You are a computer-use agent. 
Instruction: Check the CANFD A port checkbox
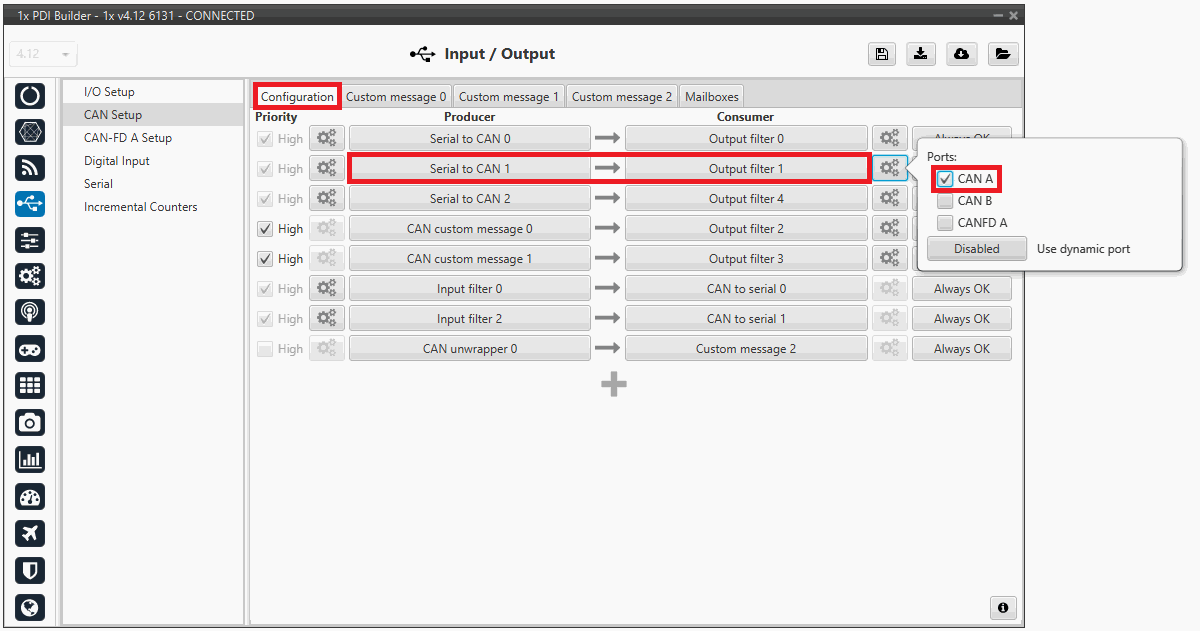pos(945,223)
